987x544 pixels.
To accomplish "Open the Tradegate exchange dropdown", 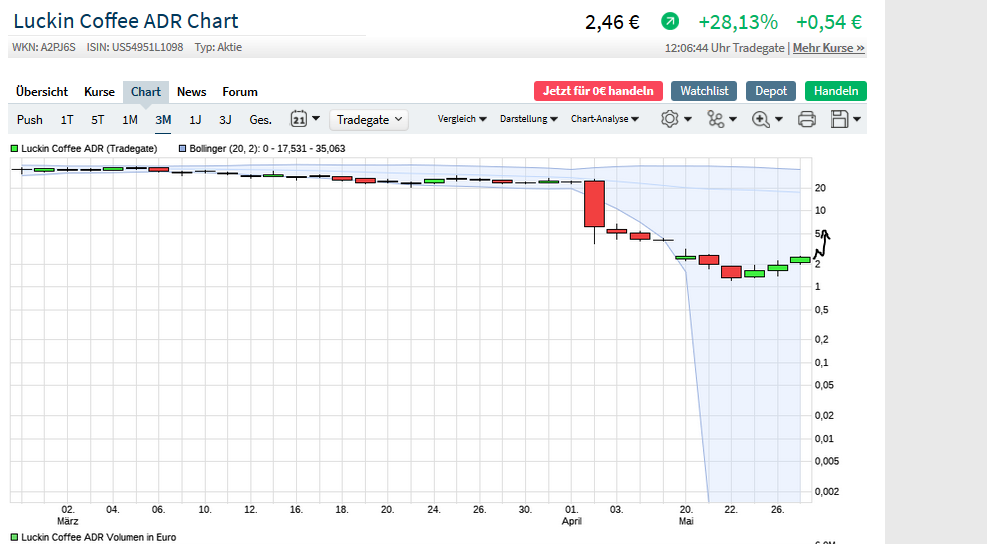I will [x=369, y=120].
